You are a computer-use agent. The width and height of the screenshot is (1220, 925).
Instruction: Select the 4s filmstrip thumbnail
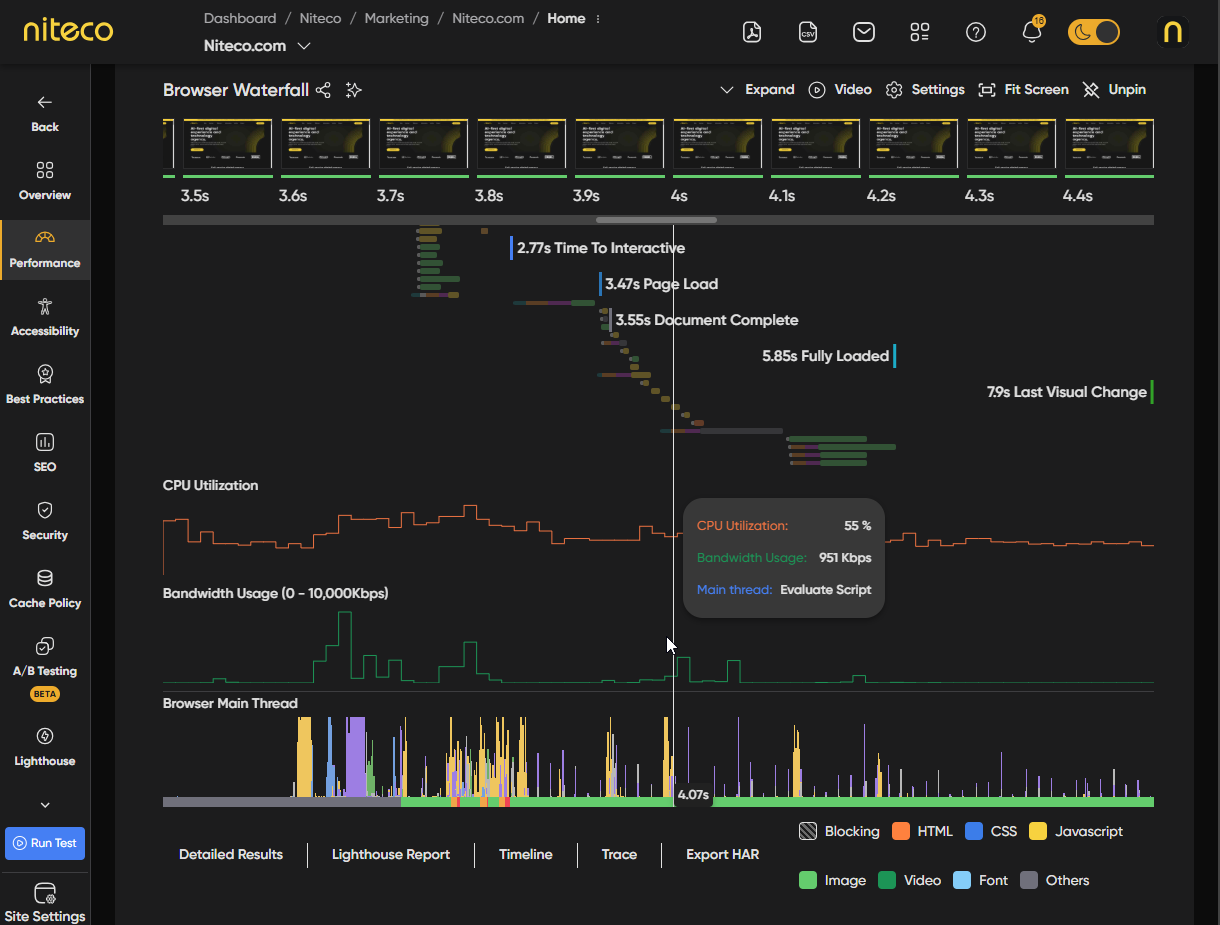pyautogui.click(x=718, y=147)
